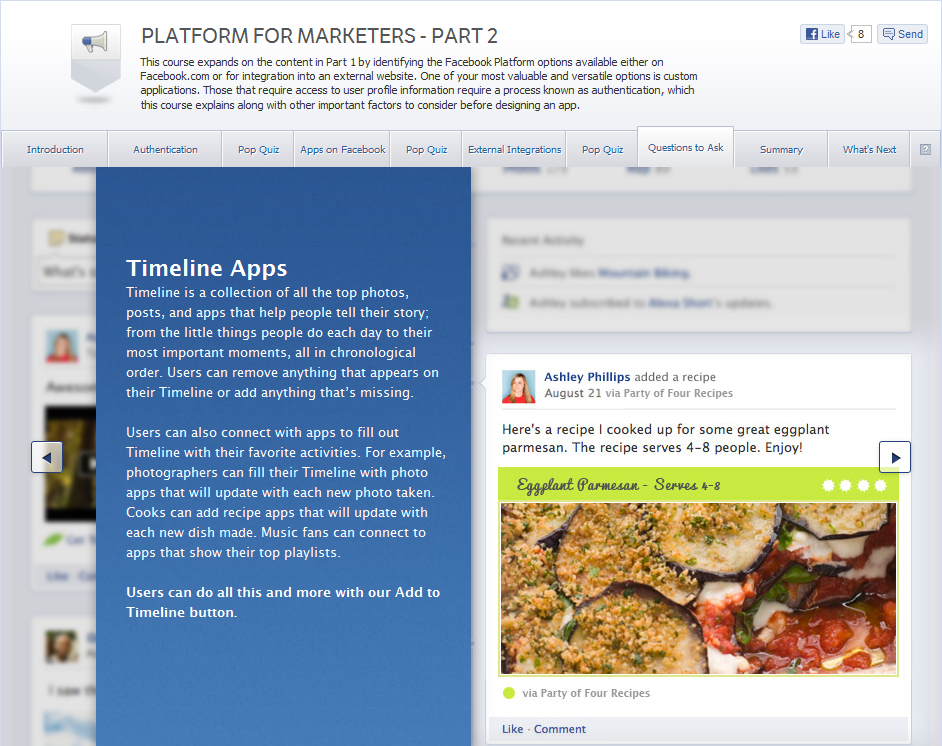Click the Eggplant Parmesan recipe photo
This screenshot has height=746, width=942.
(698, 589)
